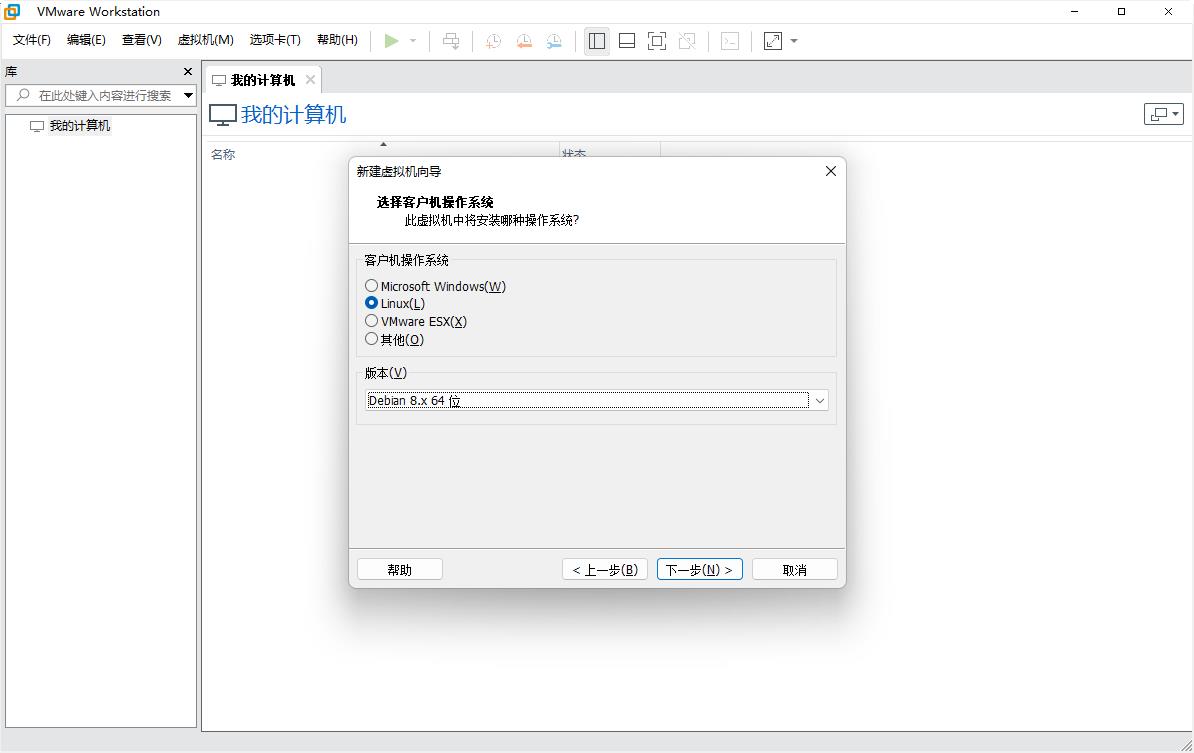
Task: Click the send Ctrl+Alt+Del toolbar icon
Action: pos(451,41)
